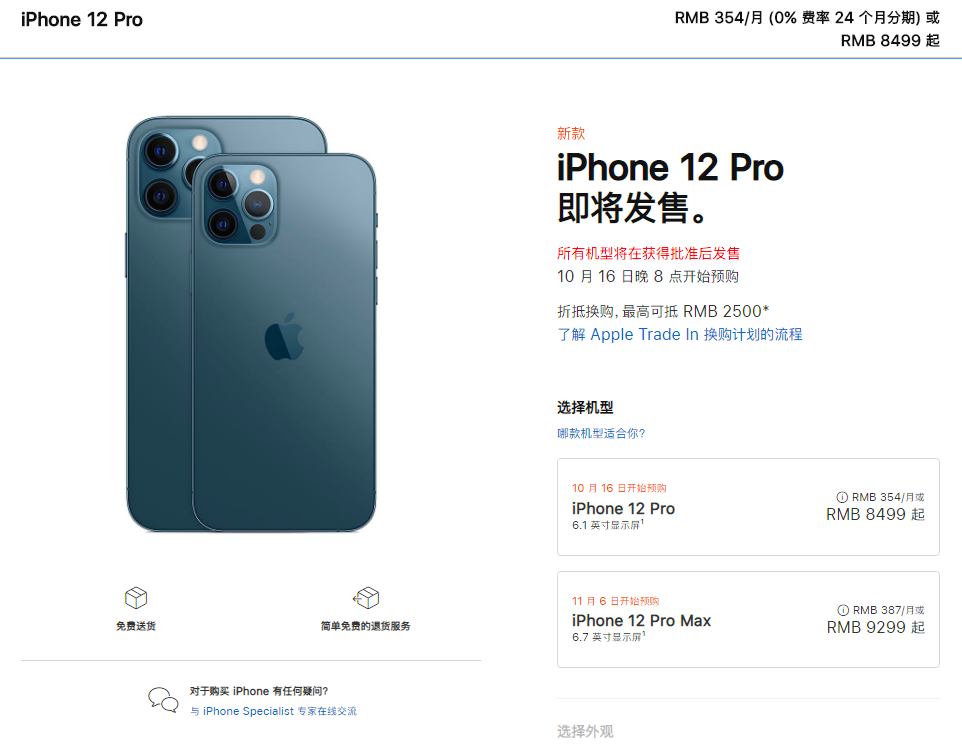The image size is (962, 748).
Task: Open the Apple Trade In 换购计划 link
Action: pos(679,334)
